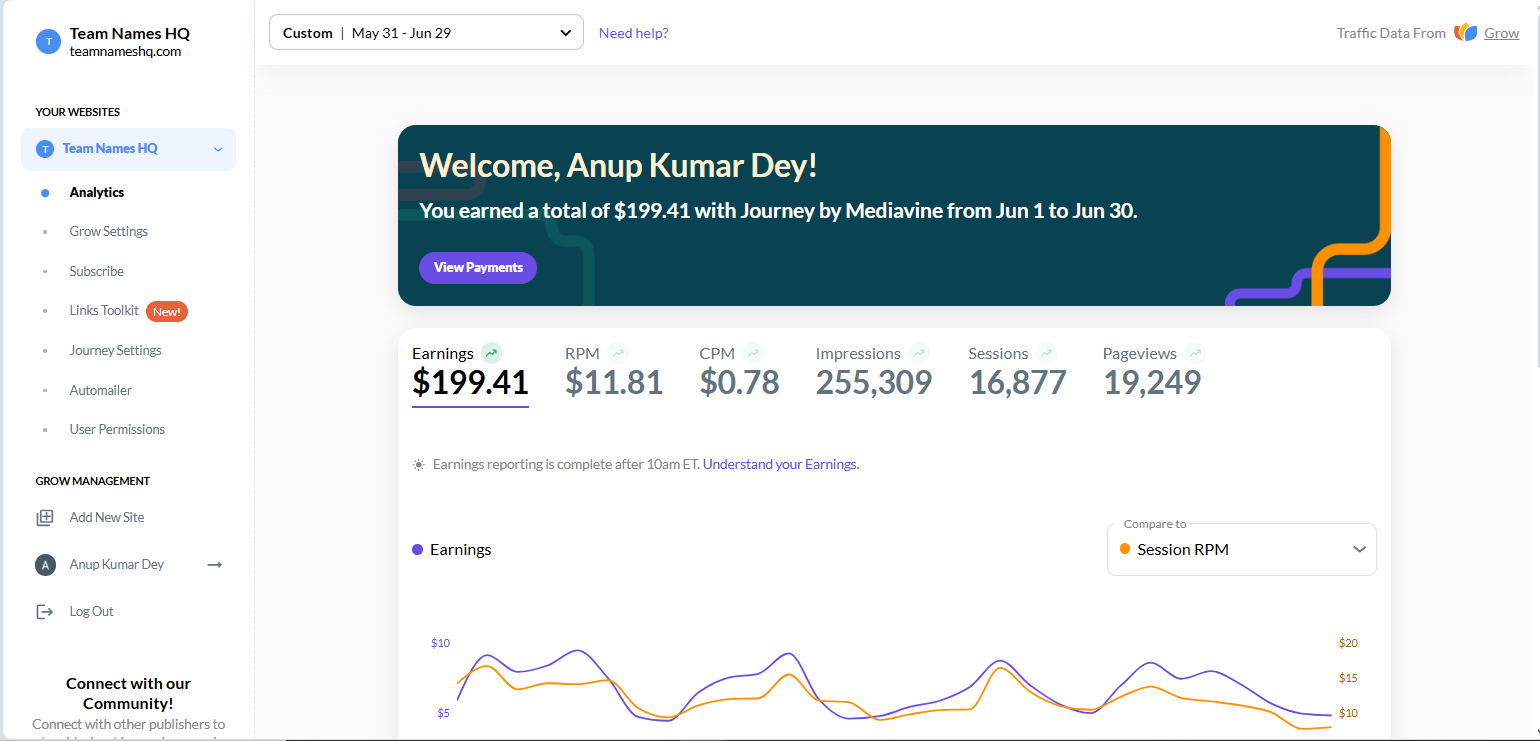This screenshot has height=741, width=1540.
Task: Open User Permissions in the sidebar
Action: [x=117, y=429]
